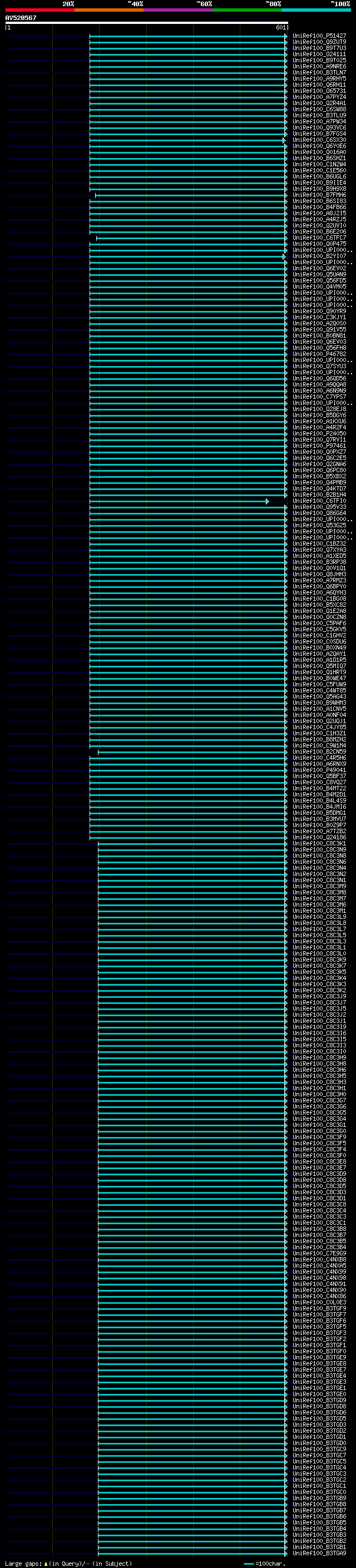
Task: Select label UniRef100_C4NX86
Action: (x=319, y=1297)
